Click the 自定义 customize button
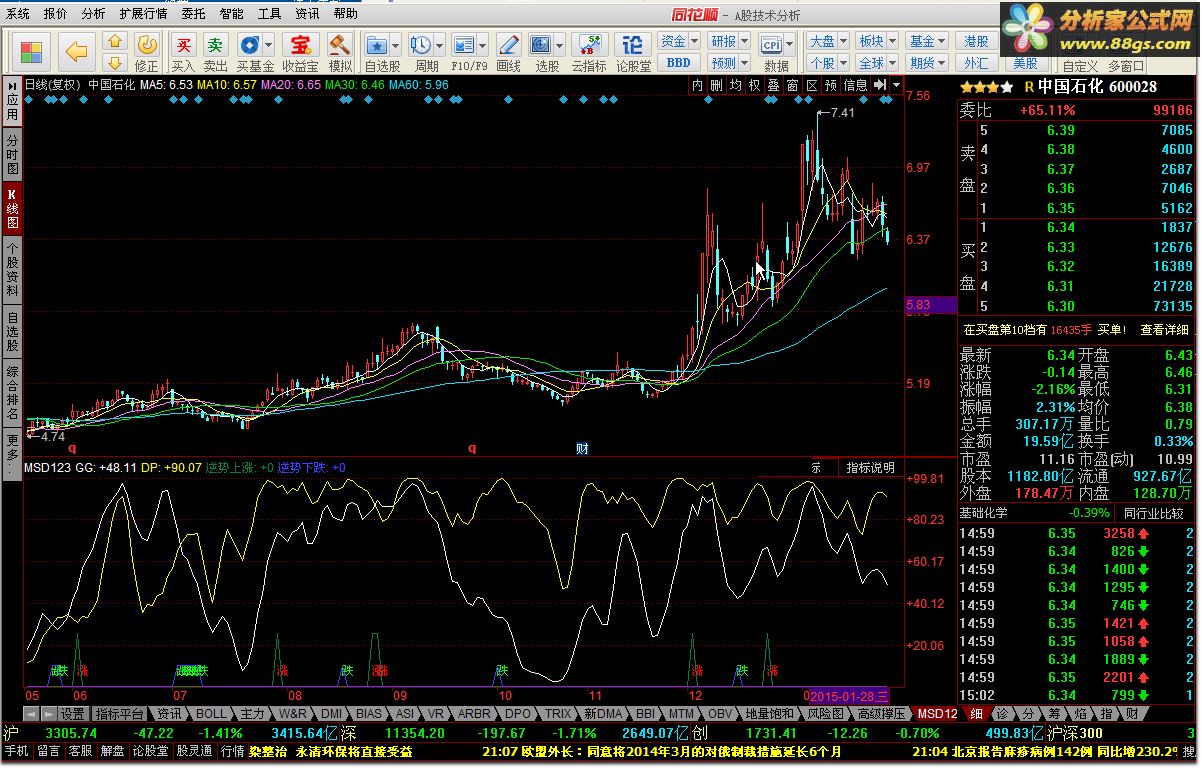This screenshot has height=768, width=1202. click(1080, 66)
